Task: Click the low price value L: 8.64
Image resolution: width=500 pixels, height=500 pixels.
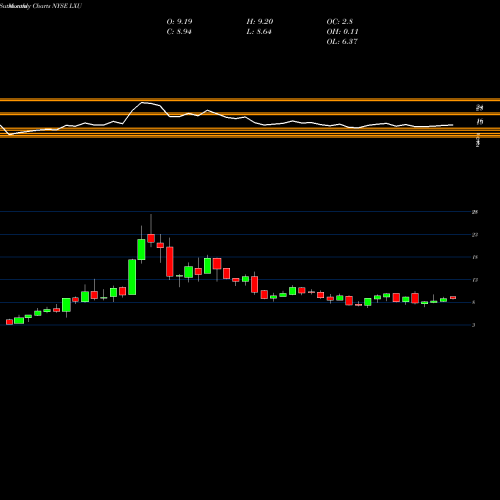Action: pyautogui.click(x=259, y=32)
